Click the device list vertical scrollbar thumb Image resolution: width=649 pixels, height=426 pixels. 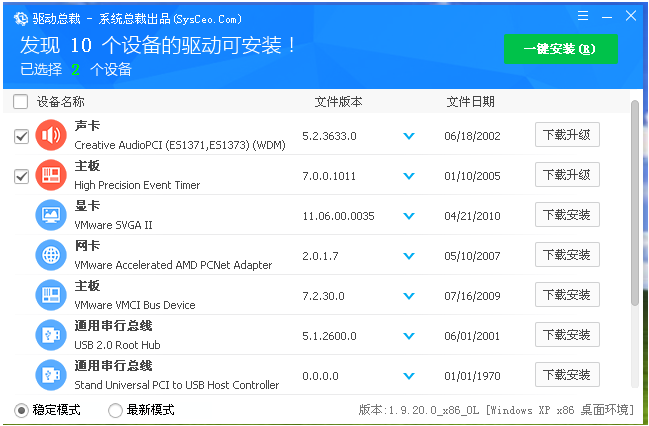[x=635, y=203]
